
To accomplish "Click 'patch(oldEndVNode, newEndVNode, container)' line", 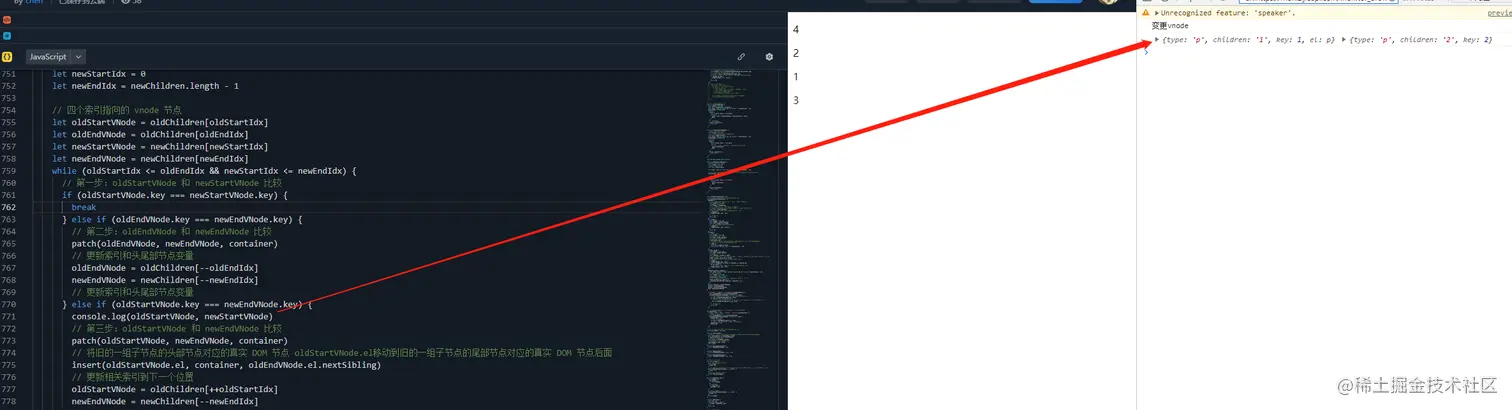I will coord(174,243).
